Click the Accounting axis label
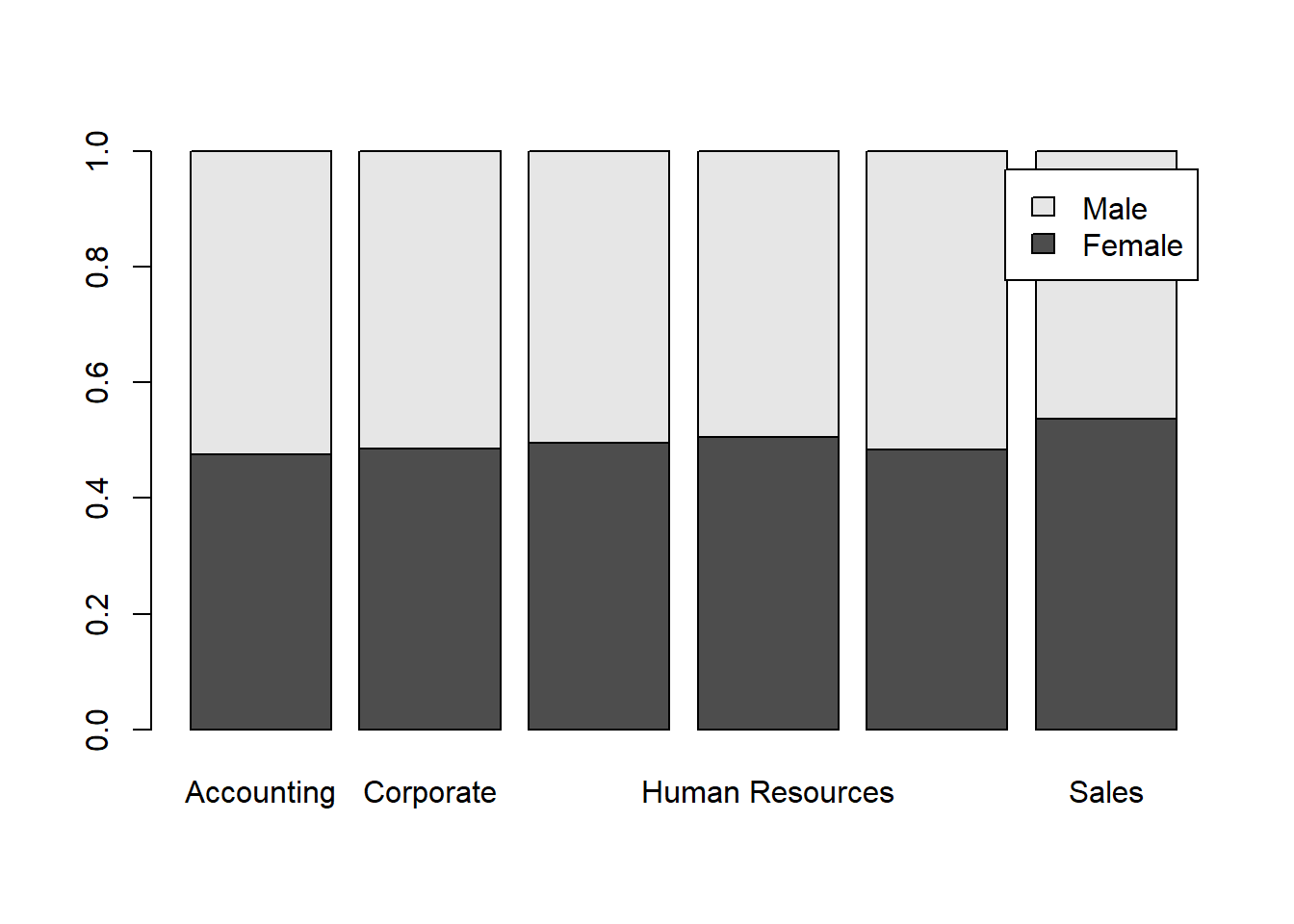The height and width of the screenshot is (924, 1294). click(260, 792)
